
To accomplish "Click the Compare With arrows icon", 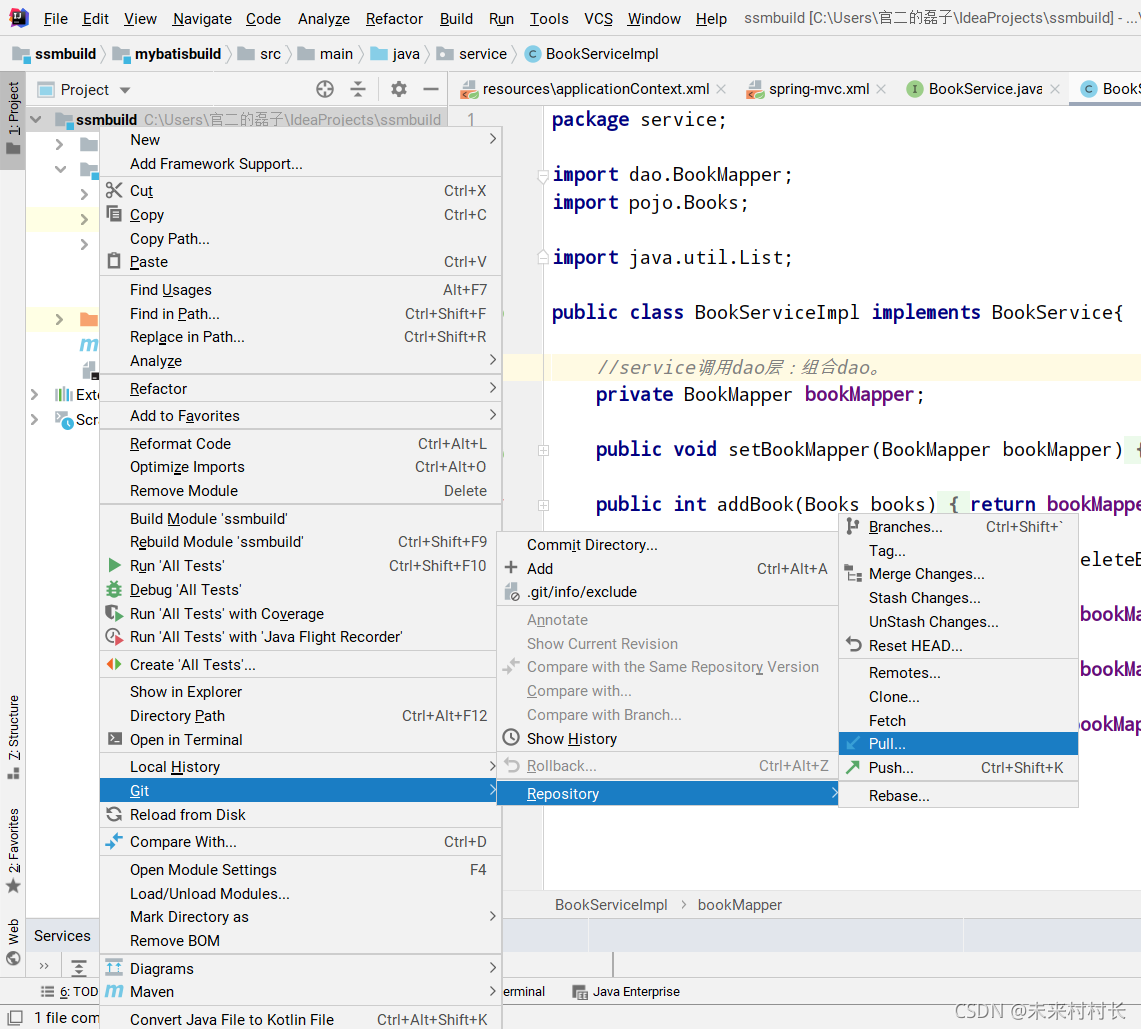I will [x=114, y=841].
